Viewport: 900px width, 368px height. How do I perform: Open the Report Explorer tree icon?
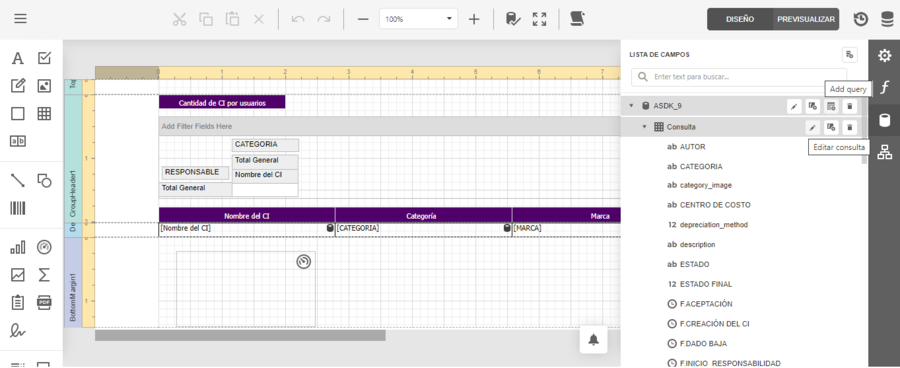pyautogui.click(x=885, y=152)
